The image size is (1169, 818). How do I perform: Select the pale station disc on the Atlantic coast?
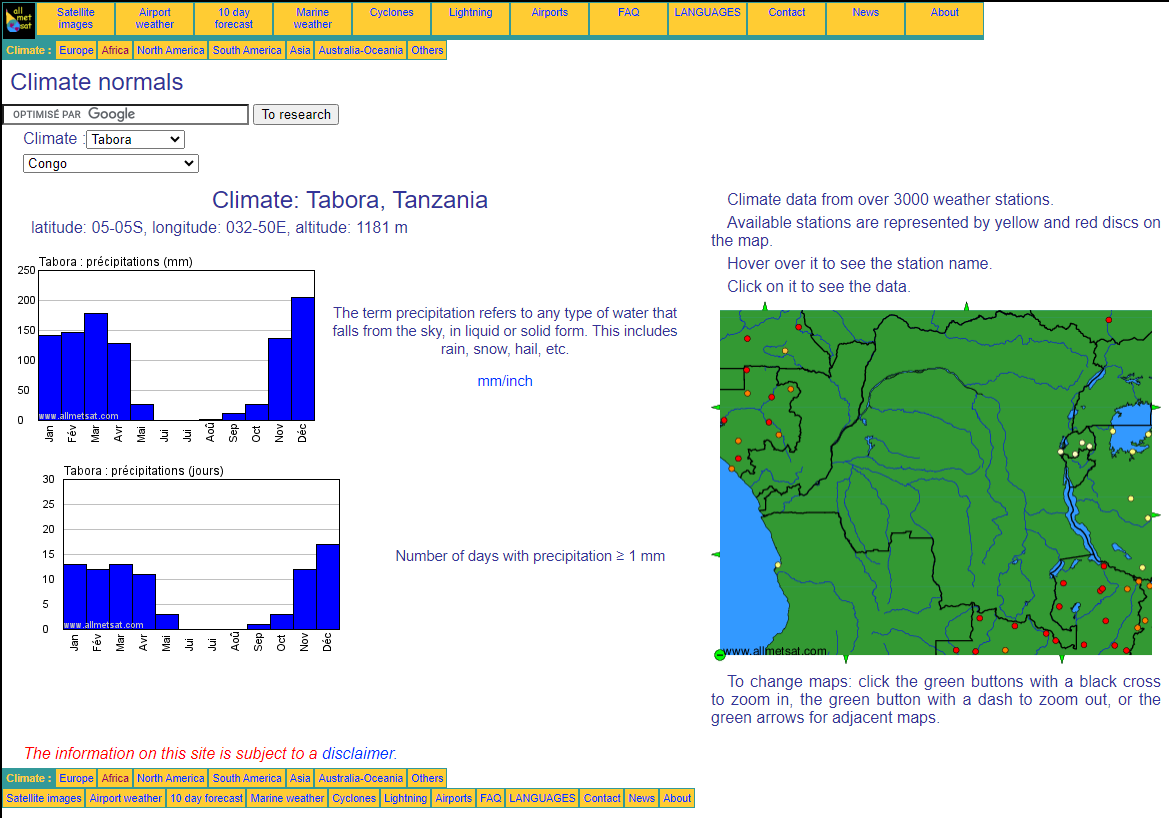[x=778, y=565]
